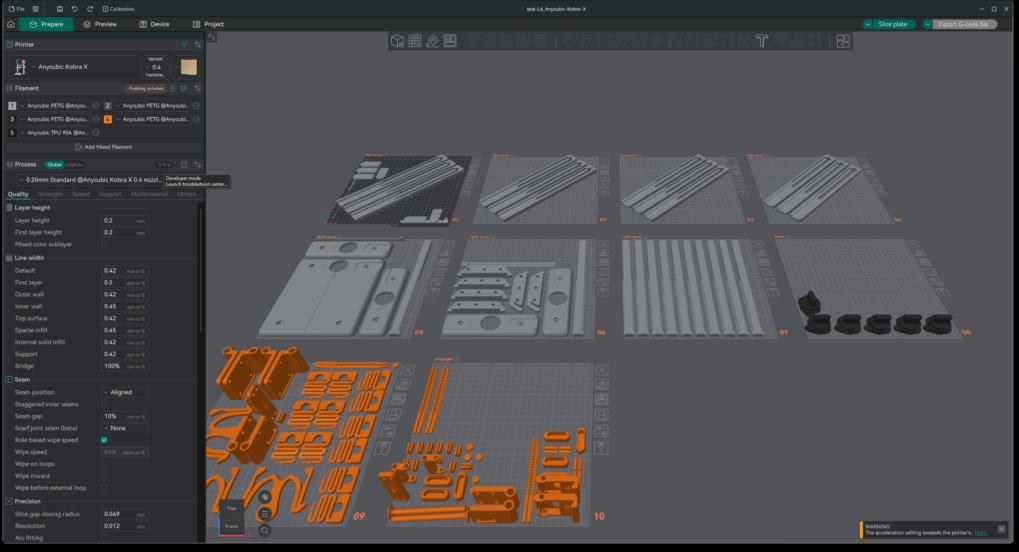Click Add Mixed Filament button
Screen dimensions: 1019x552
click(103, 147)
